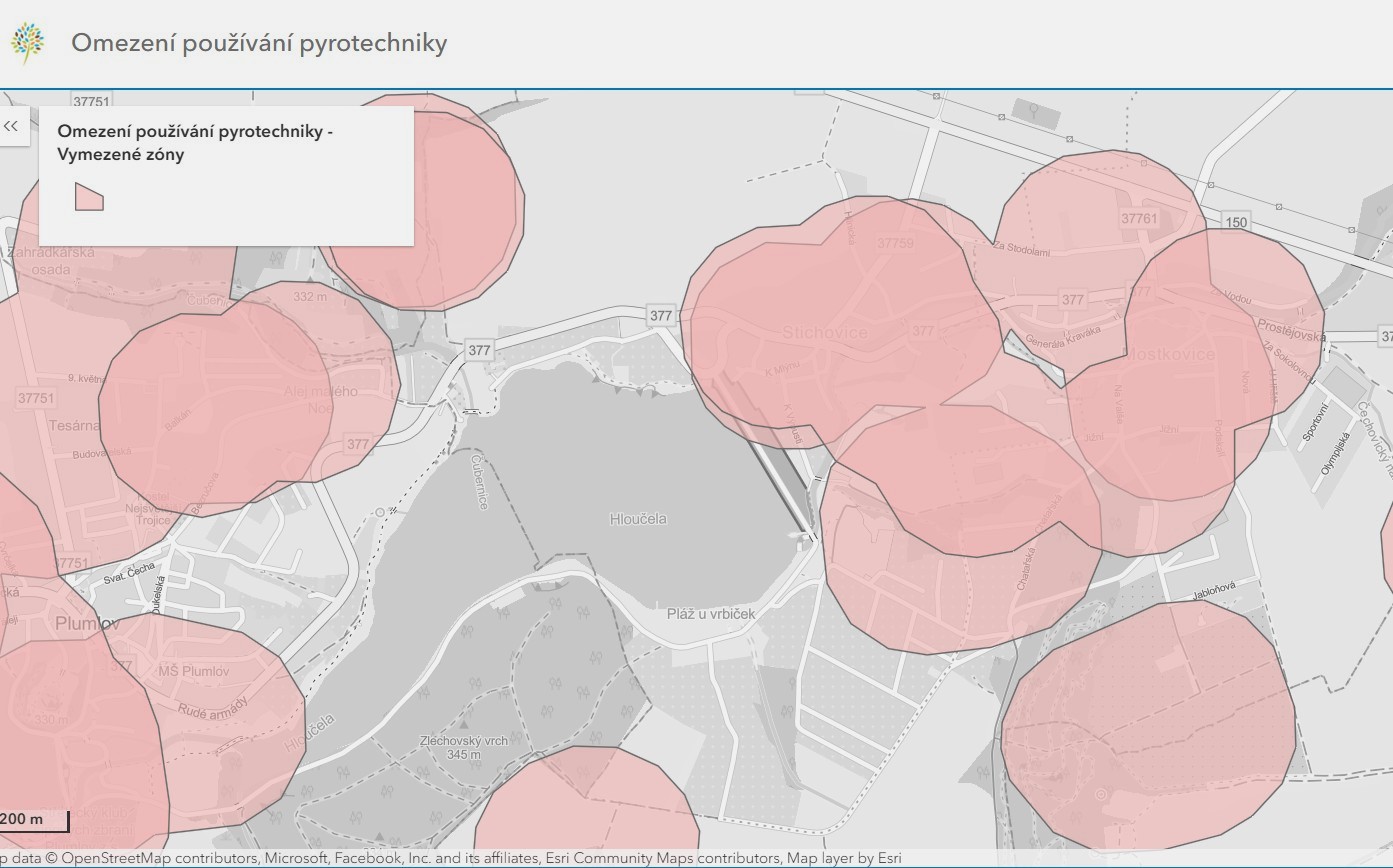This screenshot has width=1393, height=868.
Task: Click the page title Omezení používání pyrotechniky
Action: click(259, 43)
